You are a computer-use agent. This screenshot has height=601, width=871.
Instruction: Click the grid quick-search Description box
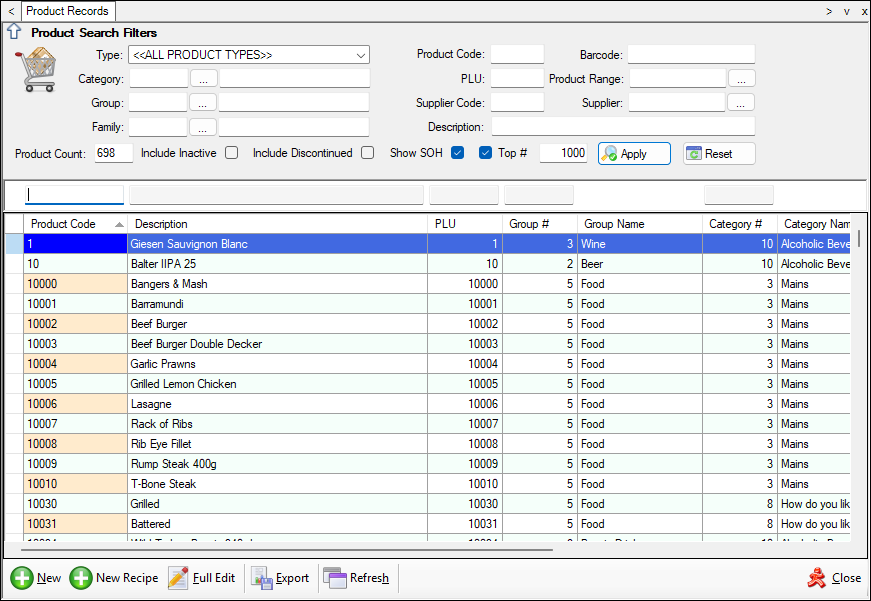click(x=277, y=195)
